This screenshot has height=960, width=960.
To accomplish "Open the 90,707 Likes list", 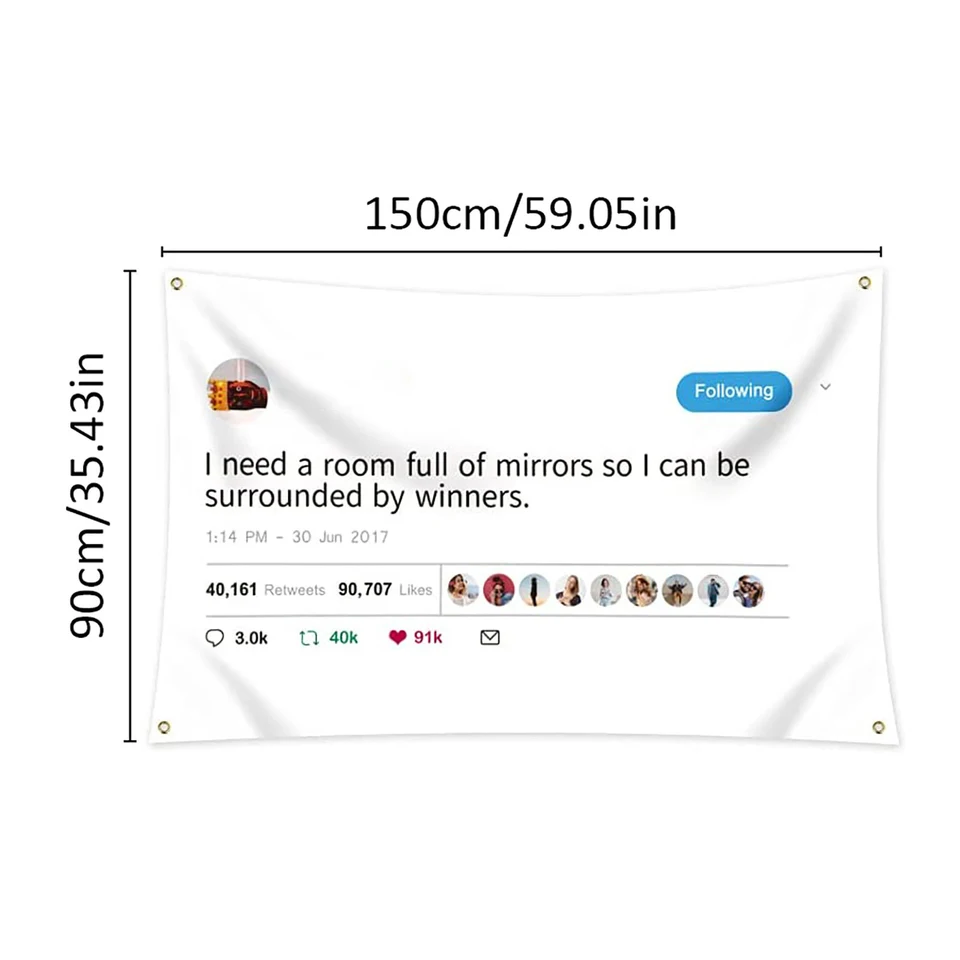I will coord(385,590).
